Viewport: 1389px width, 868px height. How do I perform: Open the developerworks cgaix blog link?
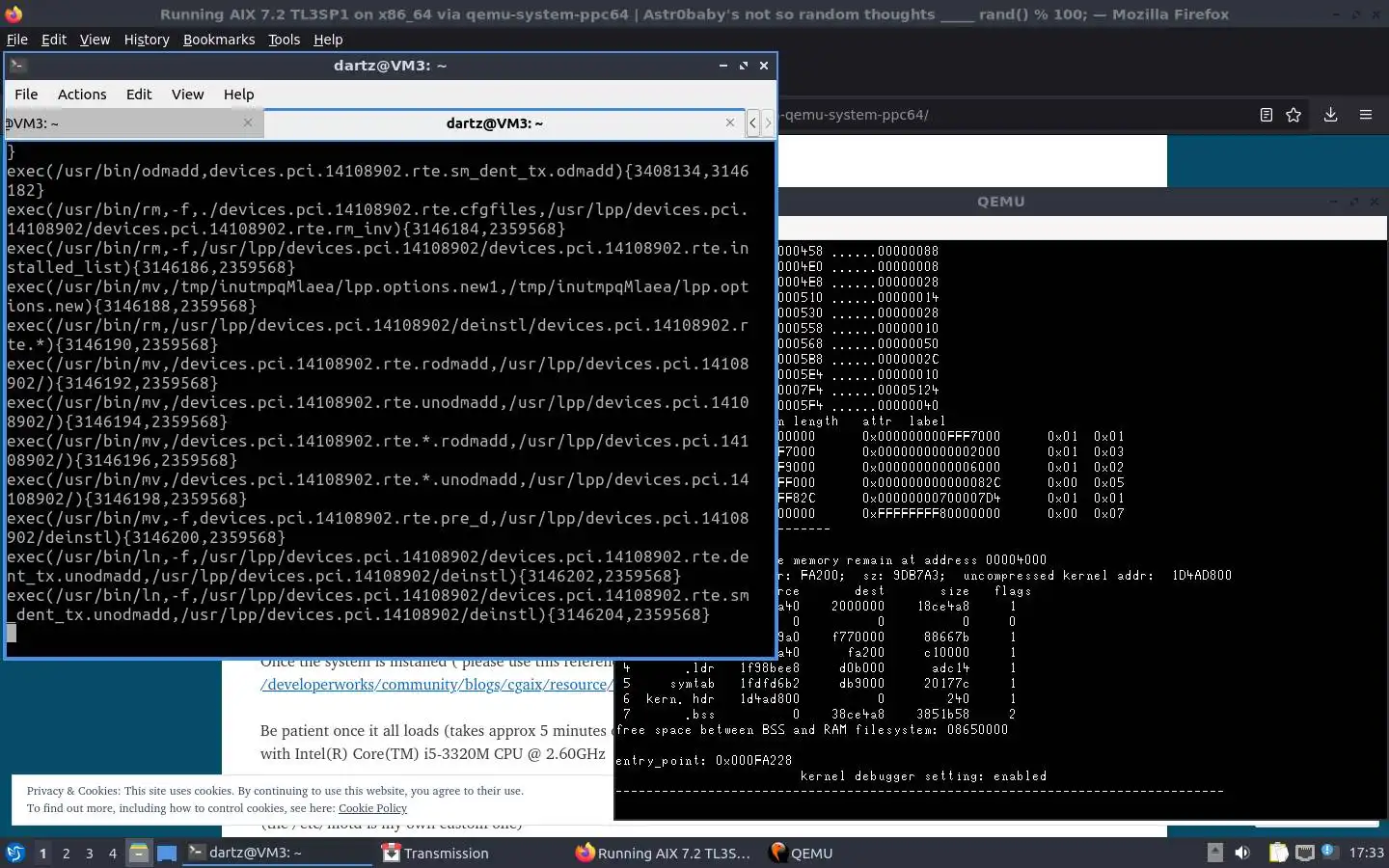coord(436,684)
